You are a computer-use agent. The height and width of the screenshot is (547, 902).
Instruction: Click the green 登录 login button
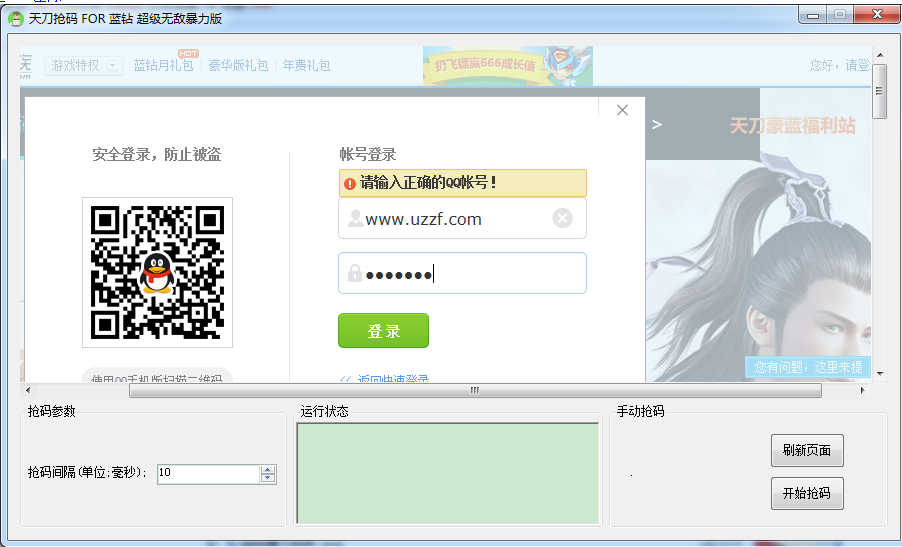pos(383,331)
